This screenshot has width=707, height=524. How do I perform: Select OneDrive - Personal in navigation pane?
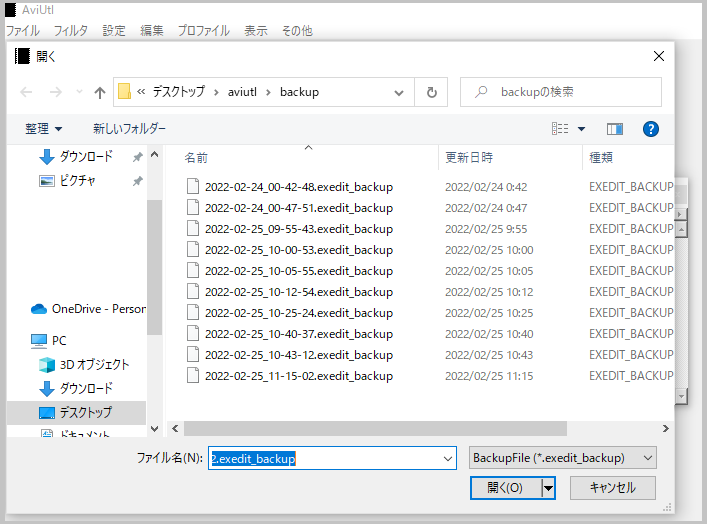[88, 309]
